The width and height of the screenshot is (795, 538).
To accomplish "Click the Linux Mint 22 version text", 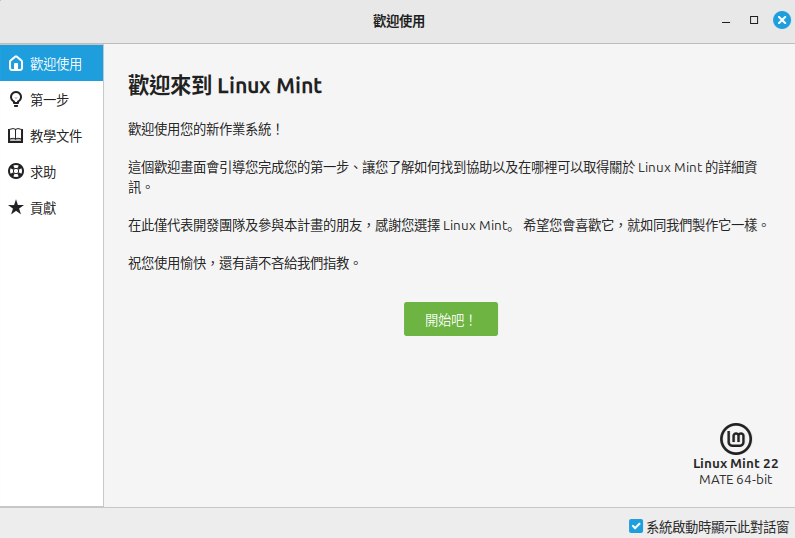I will (735, 464).
